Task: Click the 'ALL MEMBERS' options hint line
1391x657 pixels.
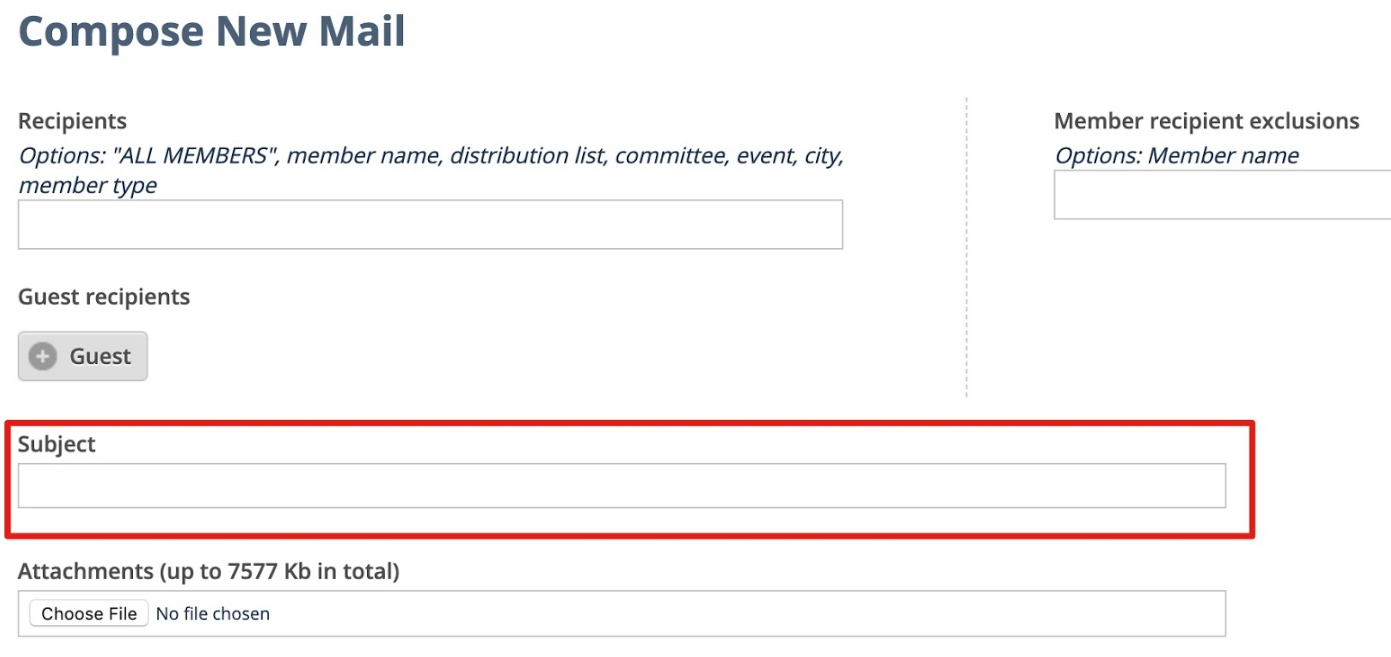Action: [x=431, y=156]
